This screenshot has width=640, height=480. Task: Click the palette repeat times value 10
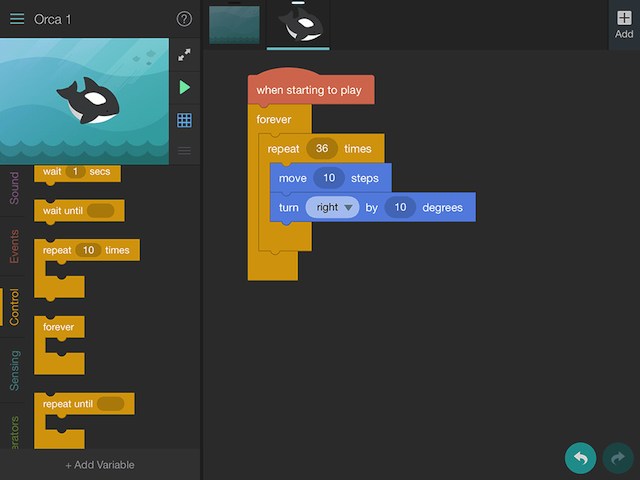coord(88,250)
